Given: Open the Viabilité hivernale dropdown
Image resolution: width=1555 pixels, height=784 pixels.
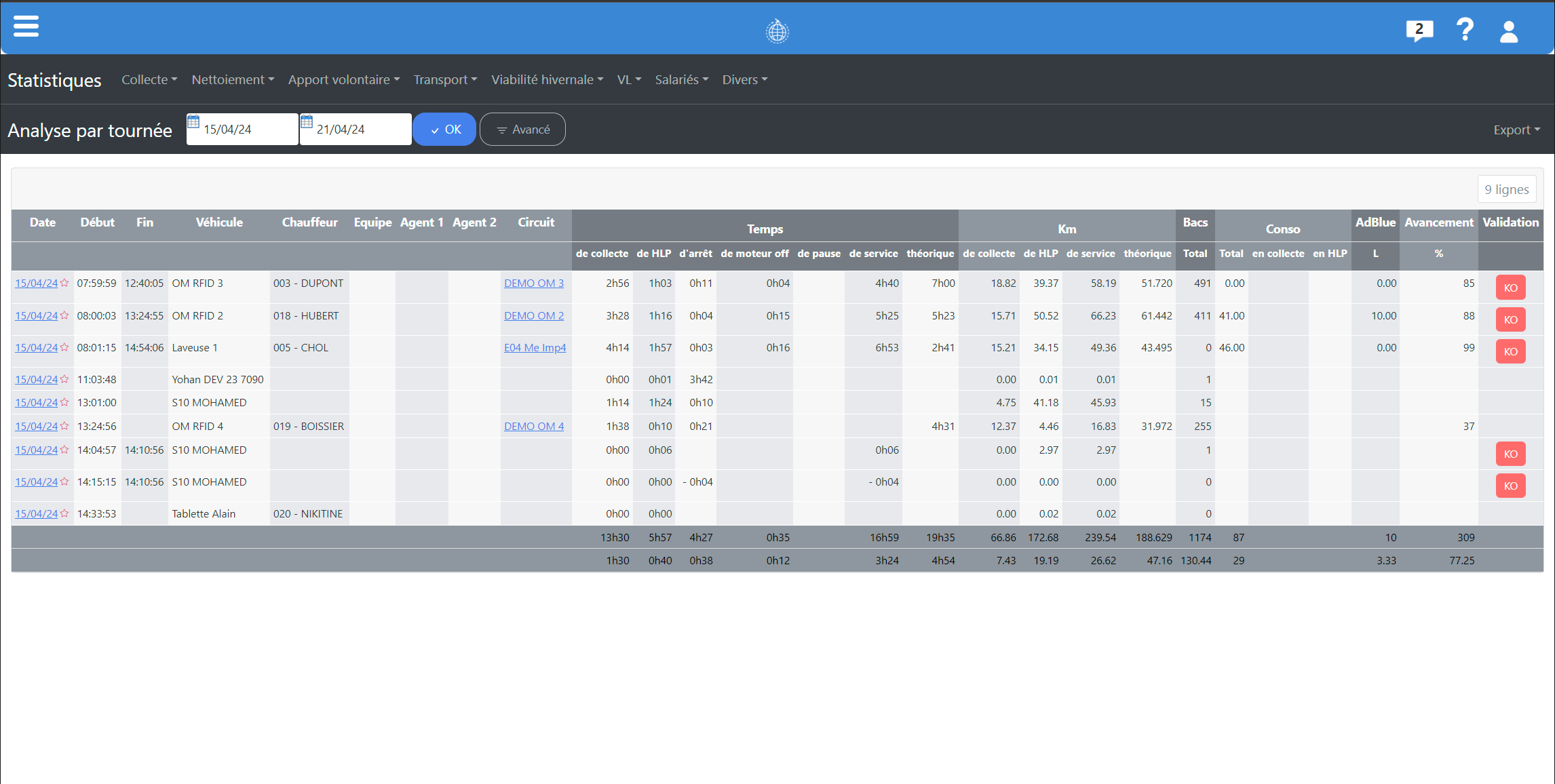Looking at the screenshot, I should pyautogui.click(x=547, y=79).
